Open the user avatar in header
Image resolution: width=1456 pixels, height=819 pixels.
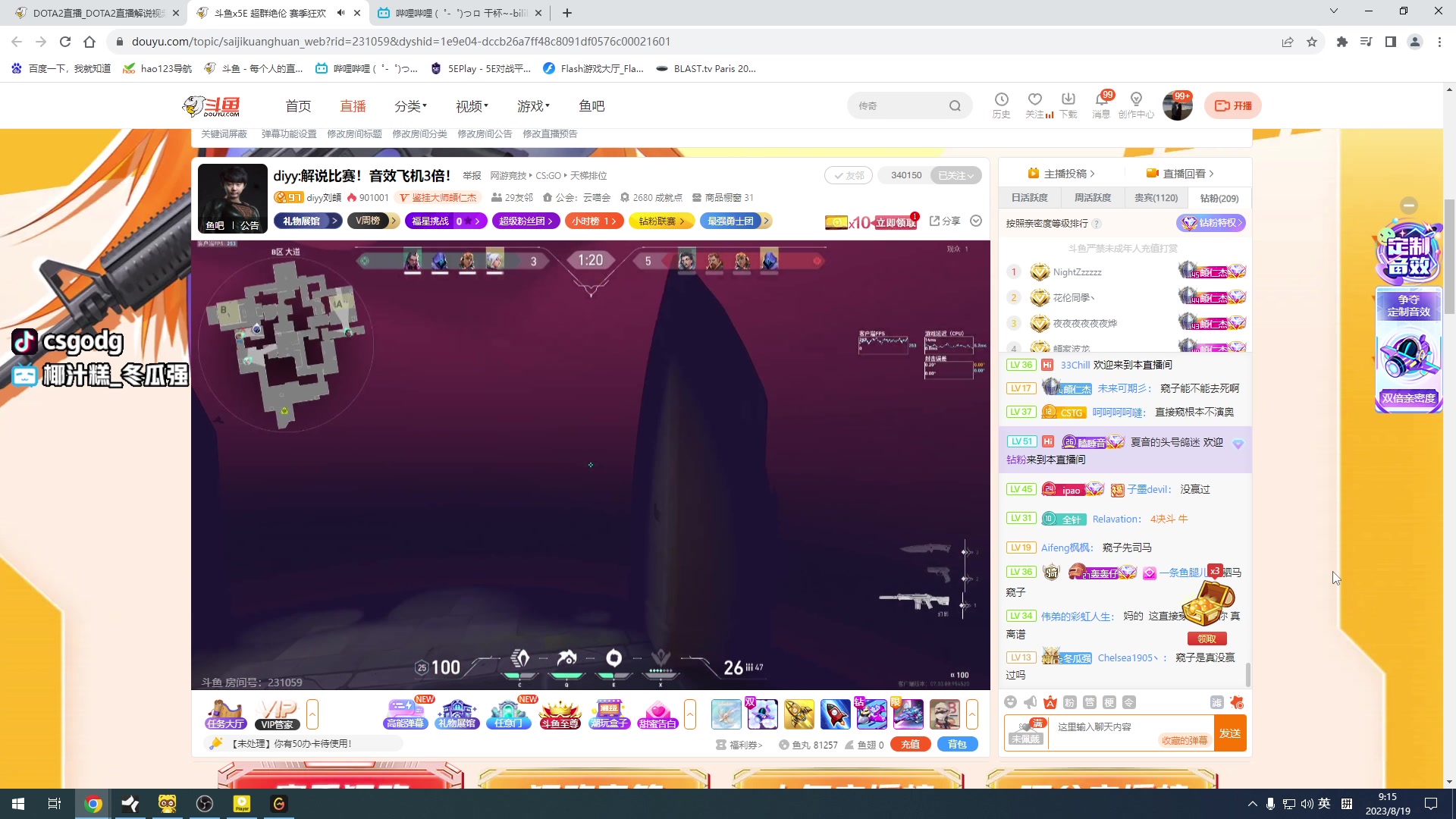1178,105
